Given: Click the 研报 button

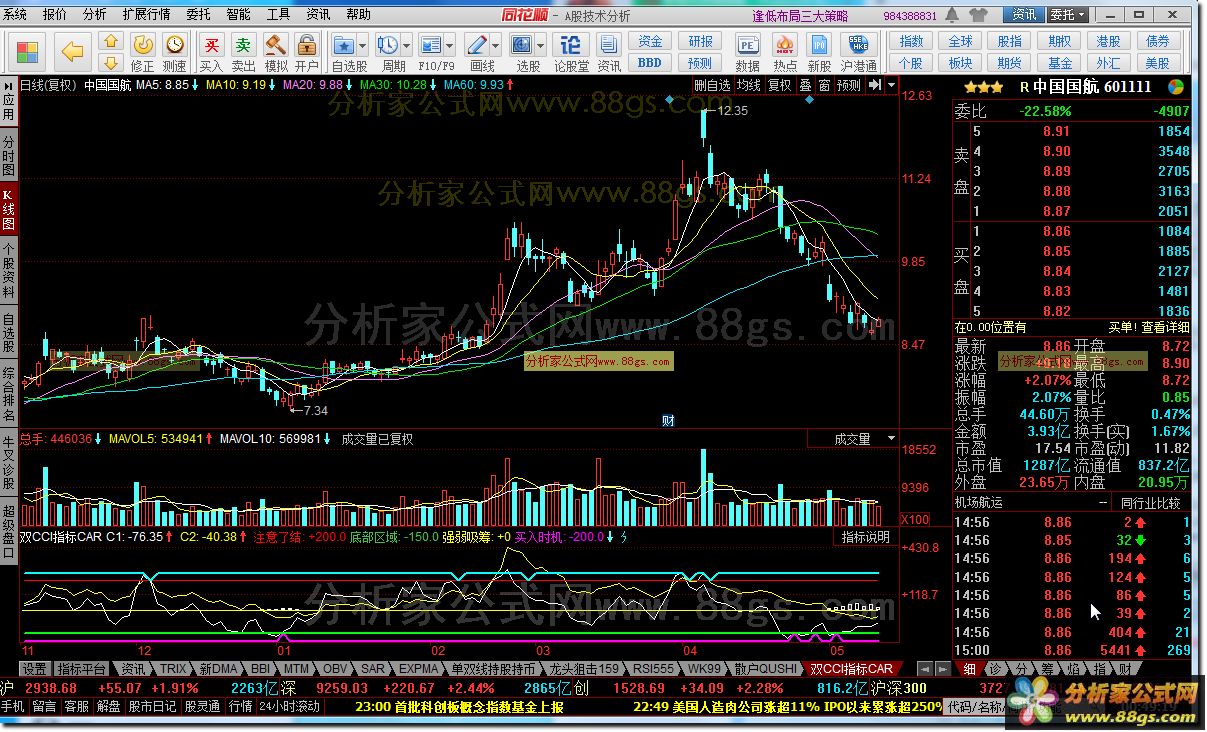Looking at the screenshot, I should (700, 41).
